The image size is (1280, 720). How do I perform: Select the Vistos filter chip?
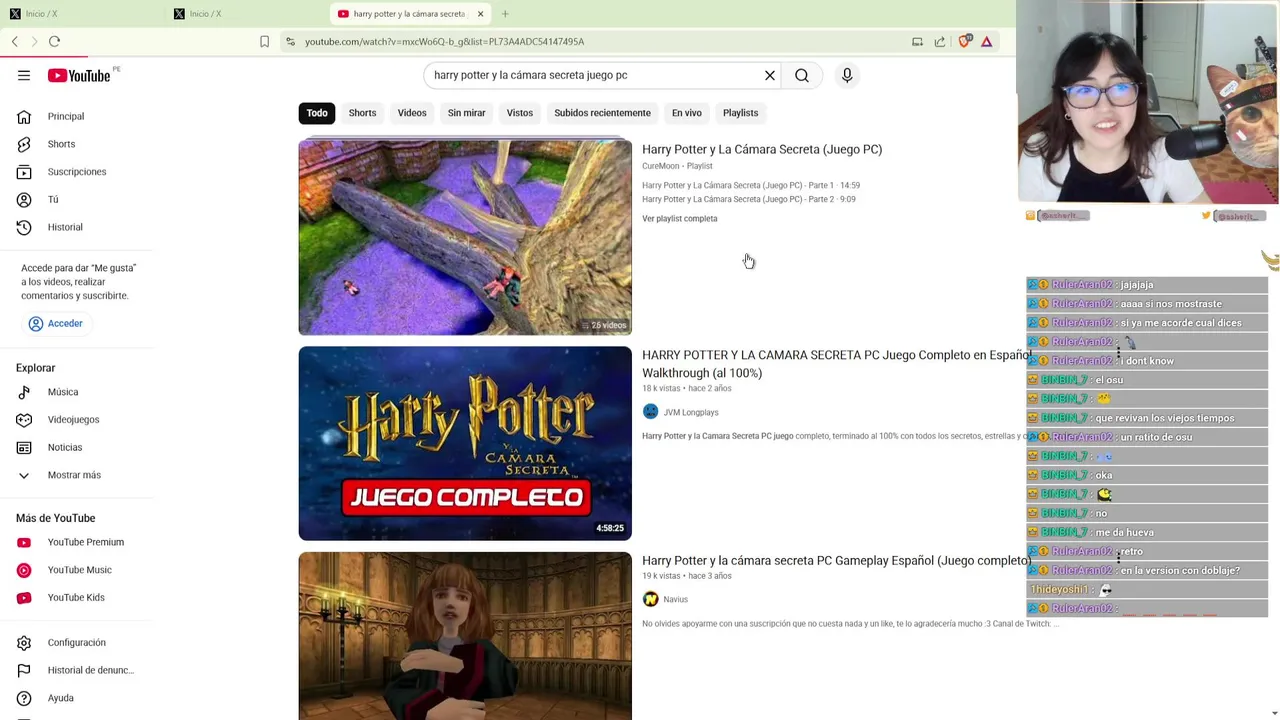tap(520, 113)
